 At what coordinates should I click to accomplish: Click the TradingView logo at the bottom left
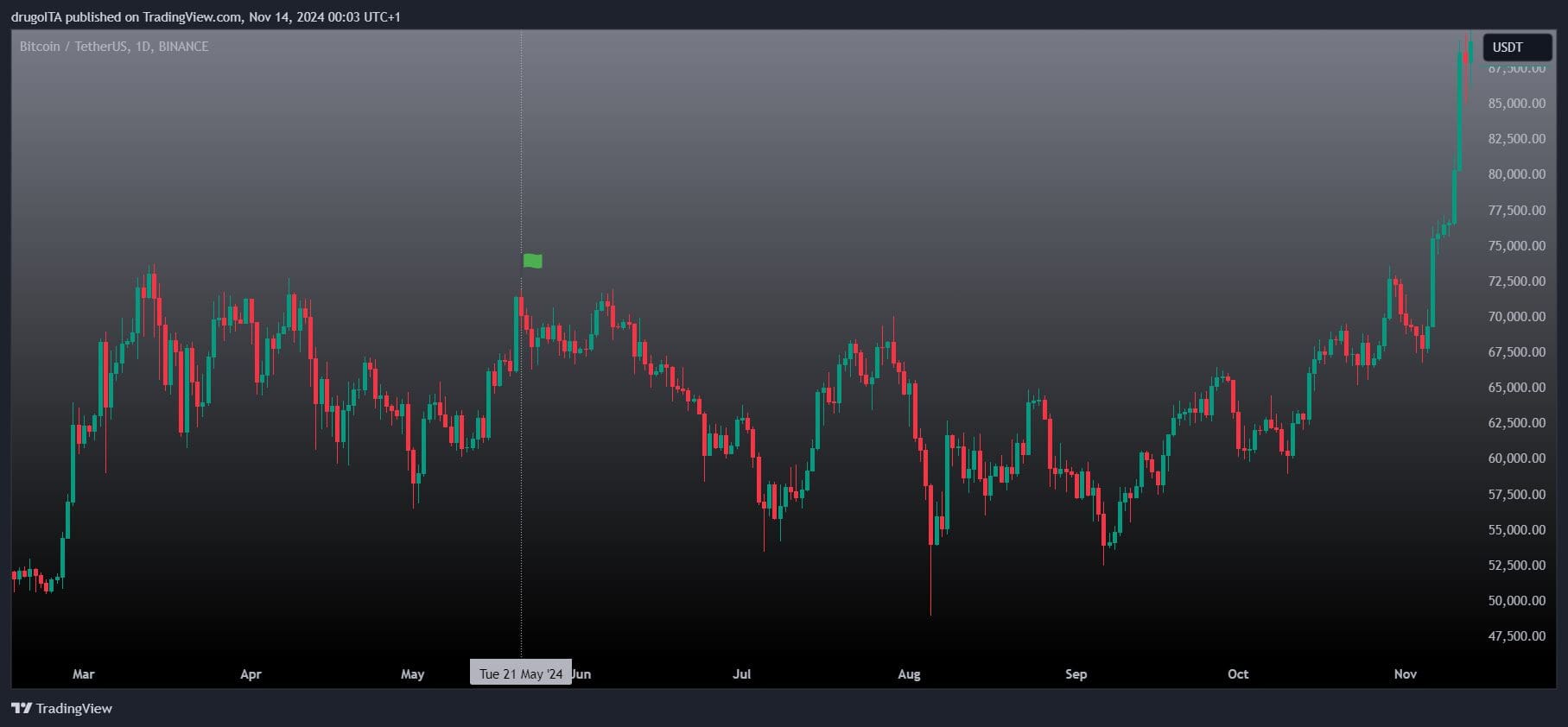click(x=62, y=708)
